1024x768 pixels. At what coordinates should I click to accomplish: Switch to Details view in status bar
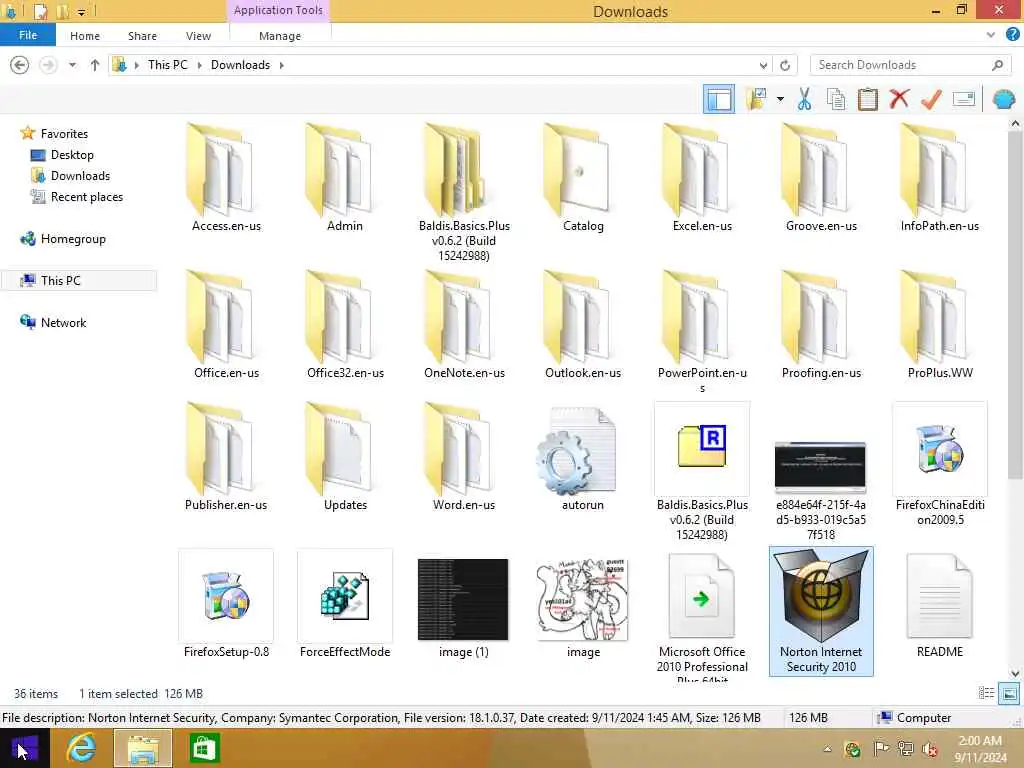coord(986,693)
